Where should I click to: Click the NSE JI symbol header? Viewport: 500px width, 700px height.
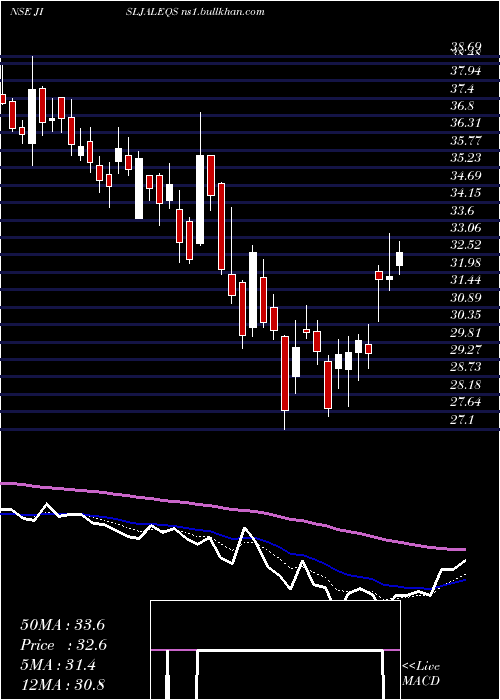(26, 12)
